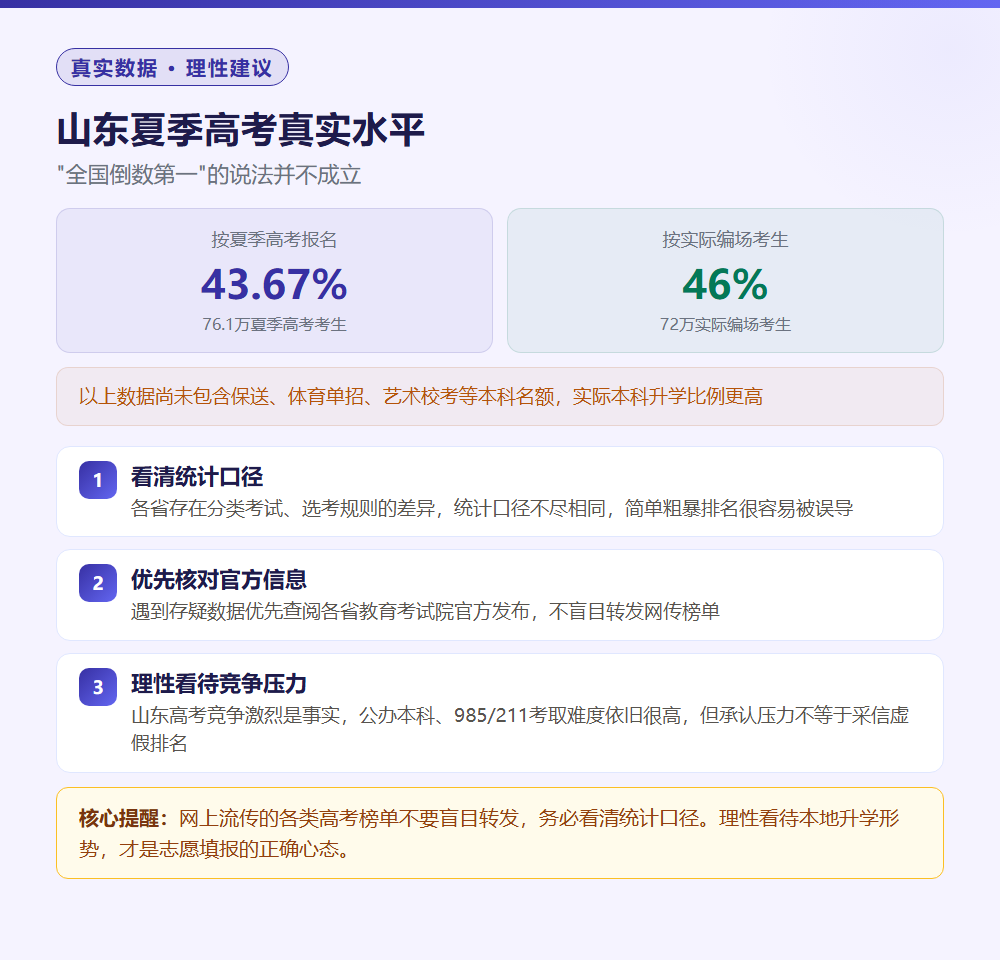Click the description starting 山东高考竞争激烈
The width and height of the screenshot is (1000, 960).
click(520, 729)
